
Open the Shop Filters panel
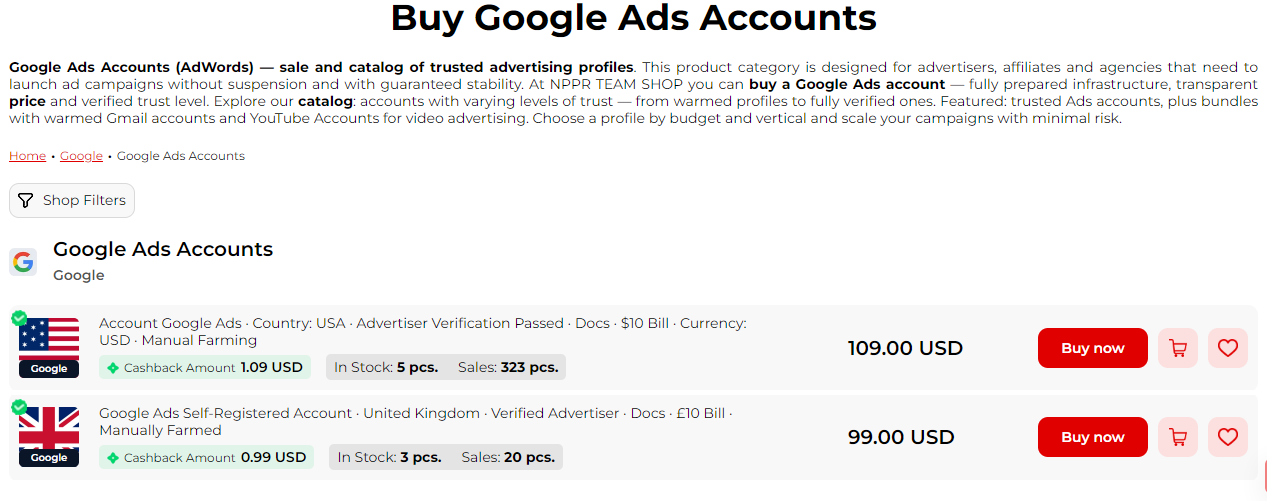point(72,200)
